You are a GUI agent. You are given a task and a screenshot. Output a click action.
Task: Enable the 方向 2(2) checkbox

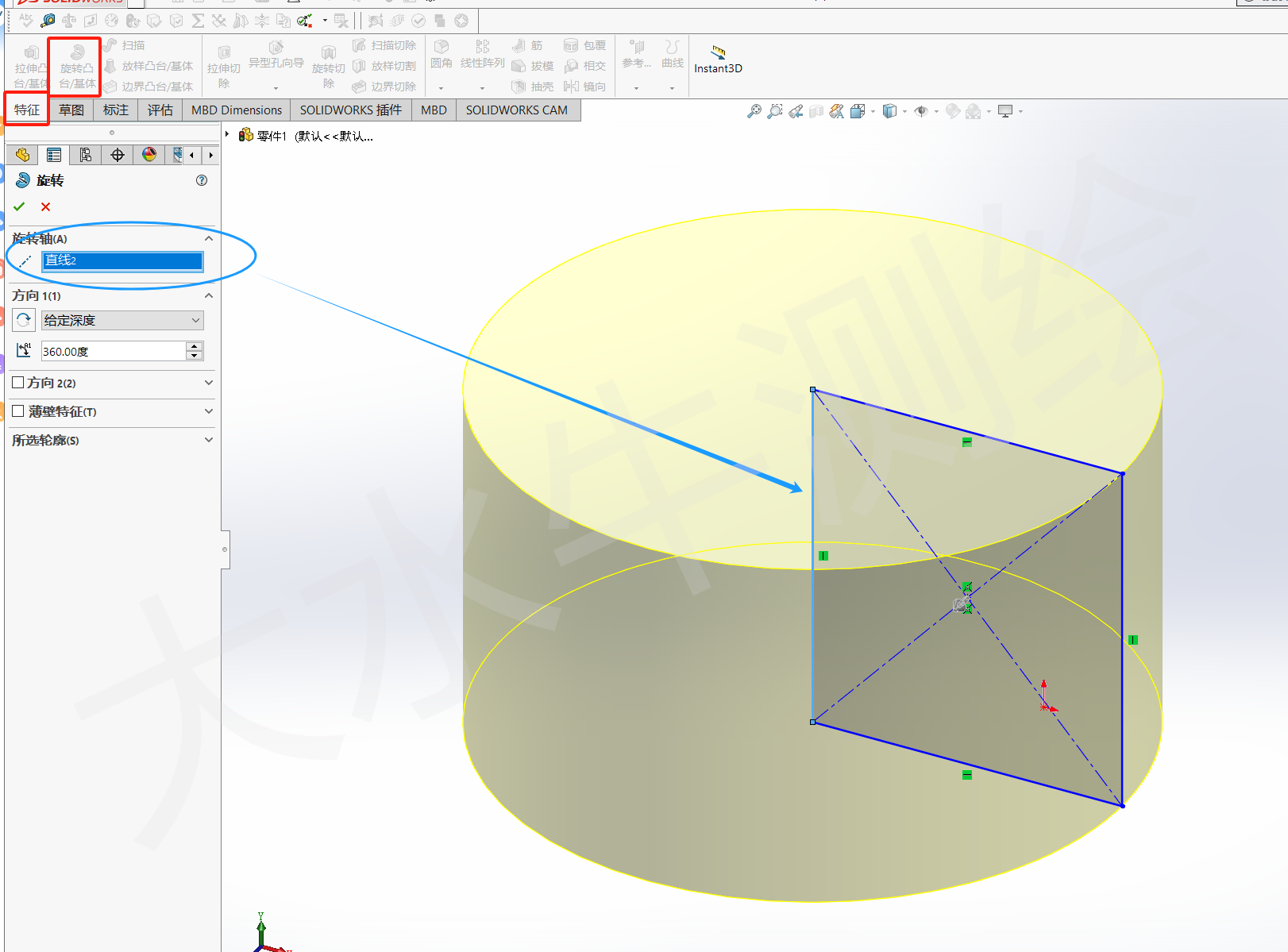tap(17, 382)
